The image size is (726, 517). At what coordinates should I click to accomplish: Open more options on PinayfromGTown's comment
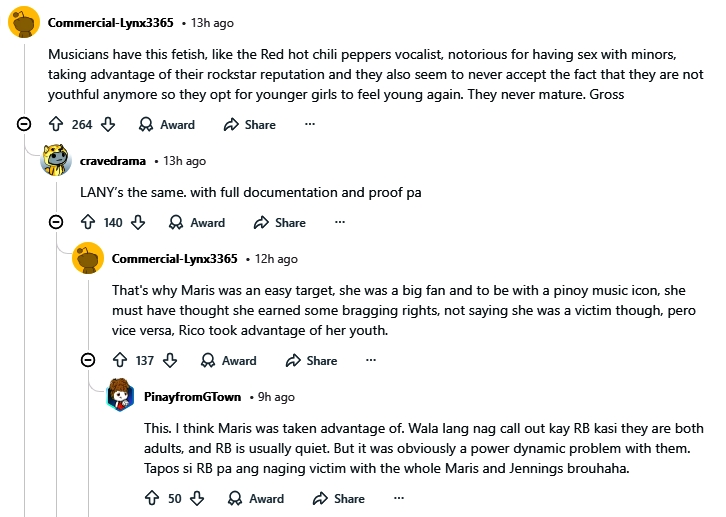point(399,498)
